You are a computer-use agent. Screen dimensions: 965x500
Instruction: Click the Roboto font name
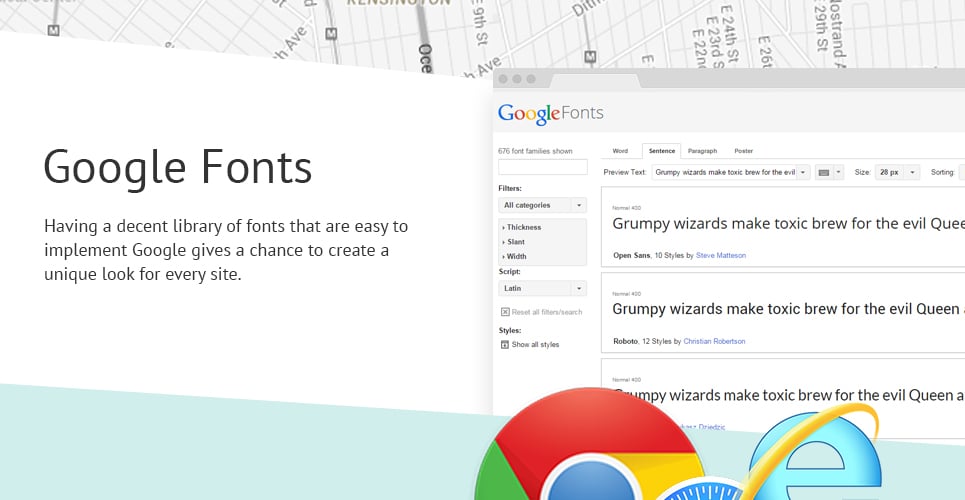click(625, 341)
